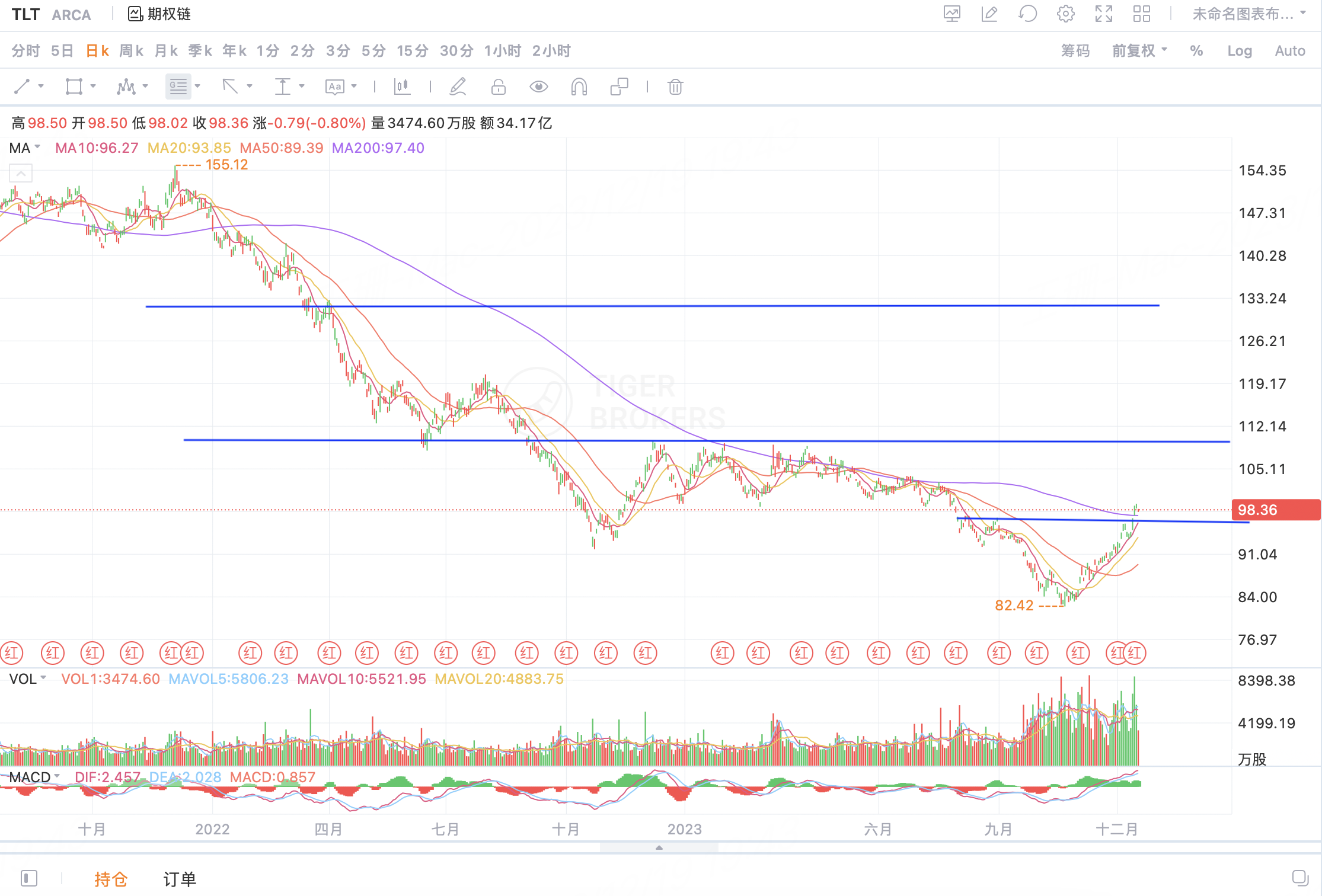Switch to 1分 one-minute interval
The image size is (1322, 896).
pyautogui.click(x=267, y=51)
